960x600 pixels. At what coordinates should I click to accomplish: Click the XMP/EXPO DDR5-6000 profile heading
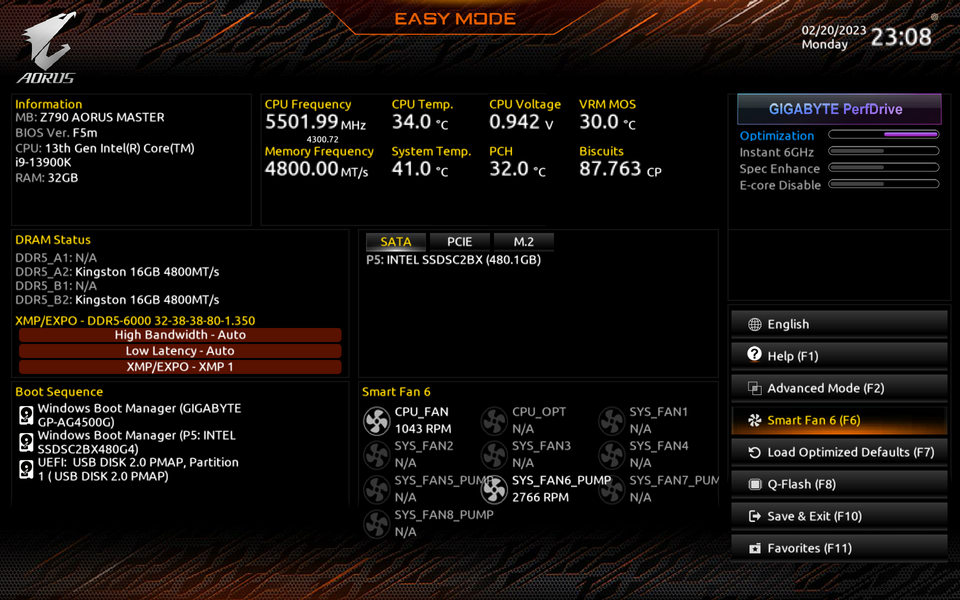tap(135, 321)
